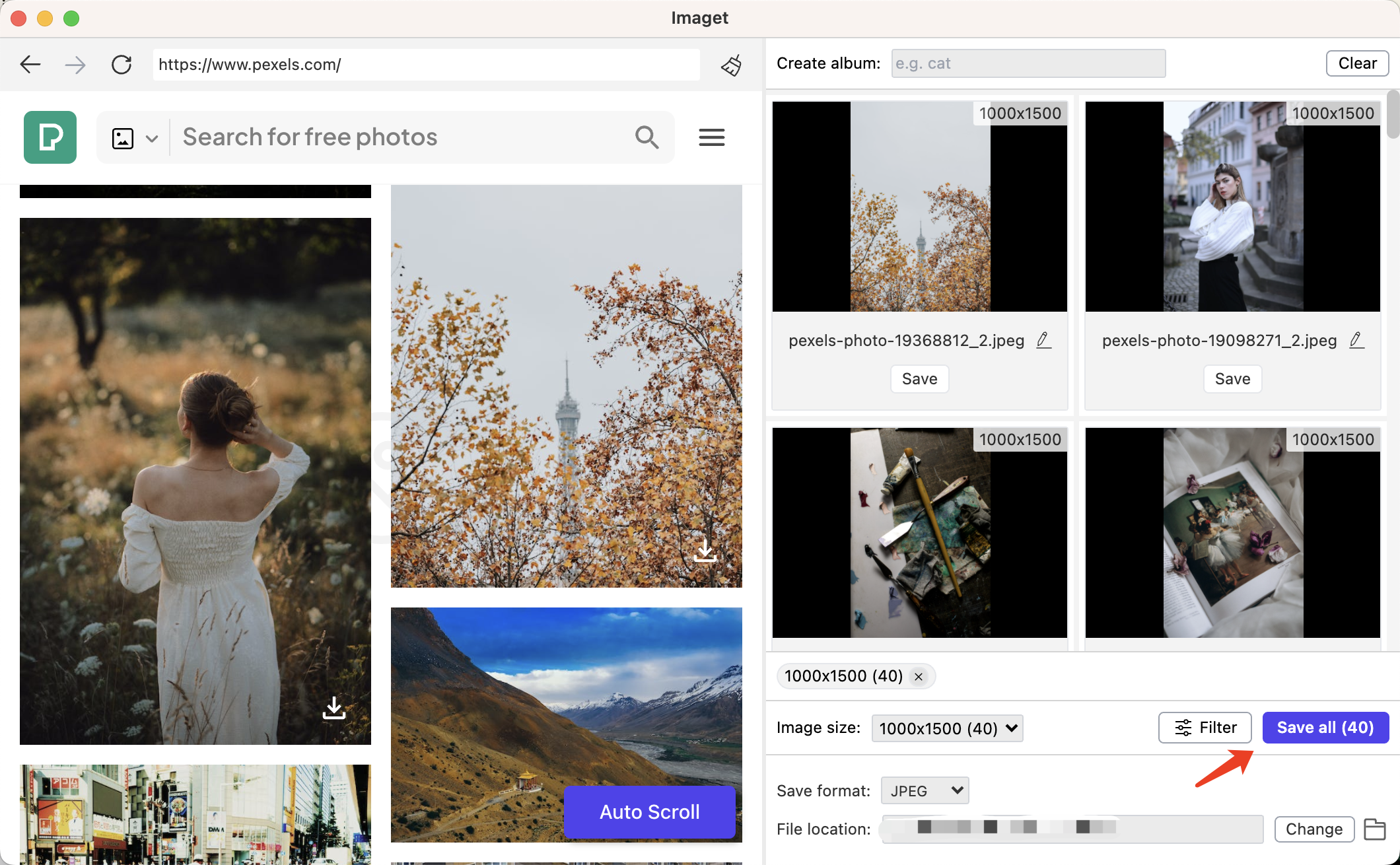Open the Pexels hamburger menu

[712, 137]
